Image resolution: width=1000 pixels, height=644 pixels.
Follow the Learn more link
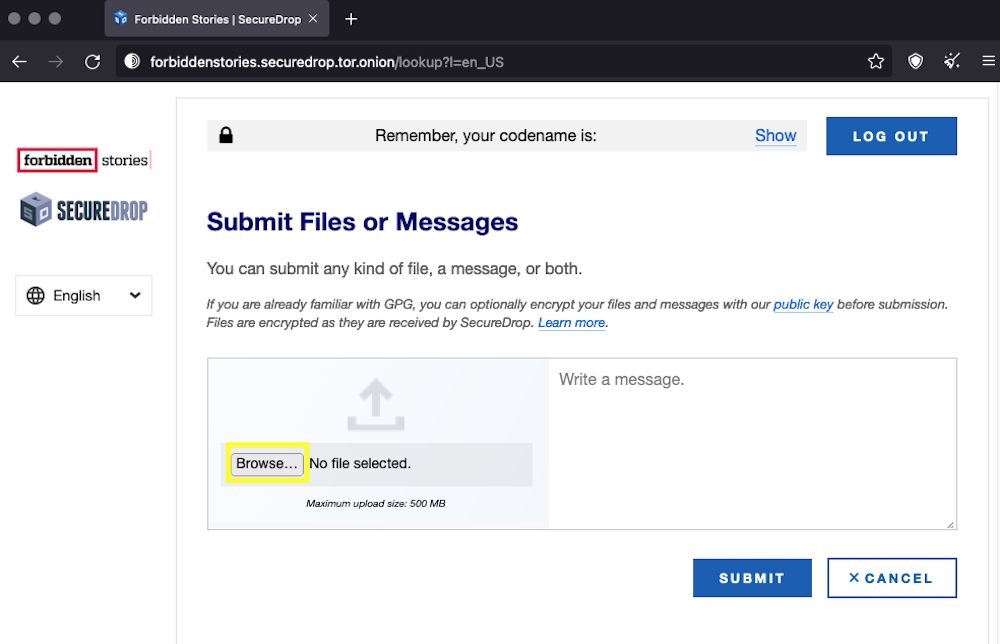[571, 323]
